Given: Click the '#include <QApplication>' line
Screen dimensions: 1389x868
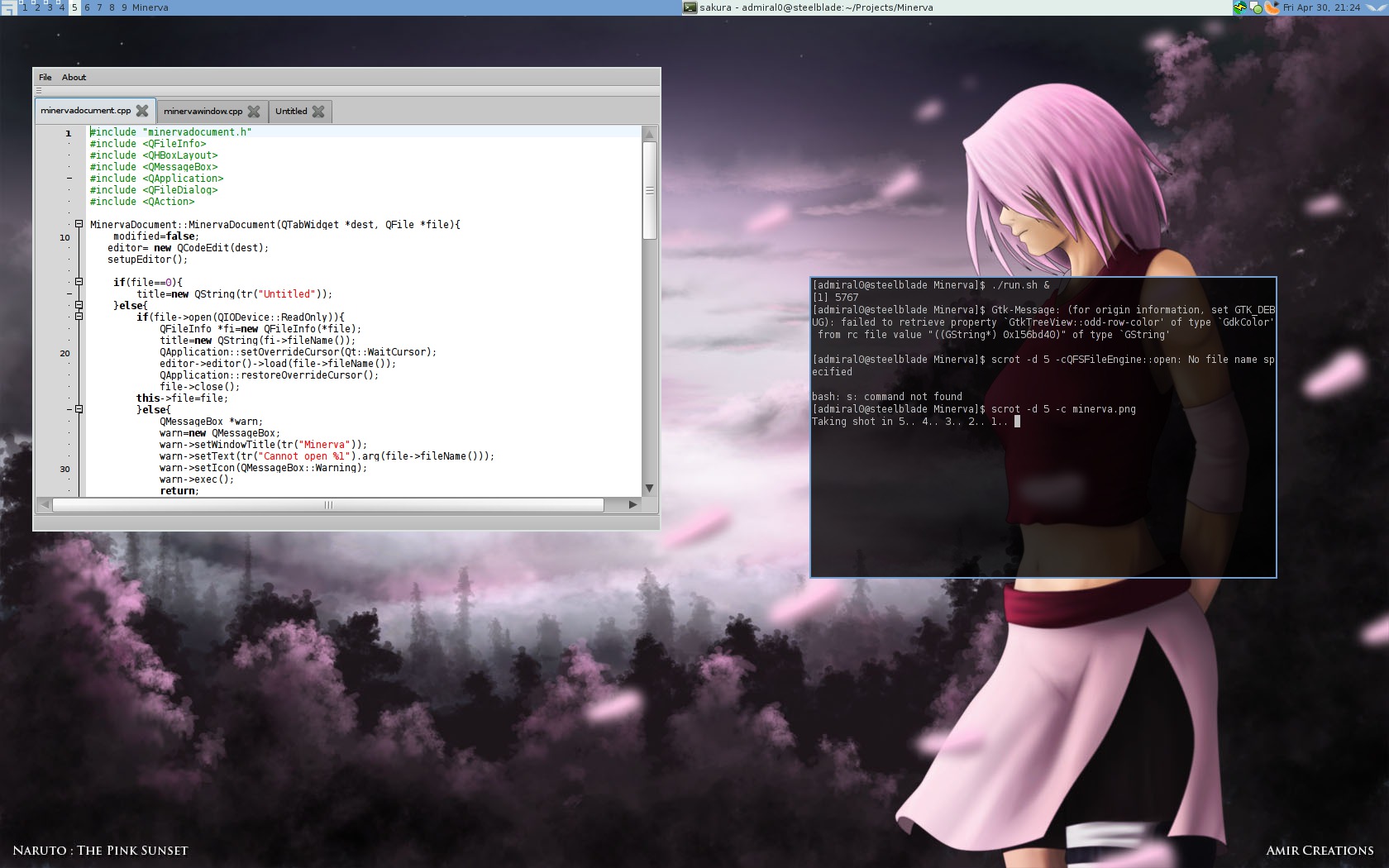Looking at the screenshot, I should click(156, 179).
